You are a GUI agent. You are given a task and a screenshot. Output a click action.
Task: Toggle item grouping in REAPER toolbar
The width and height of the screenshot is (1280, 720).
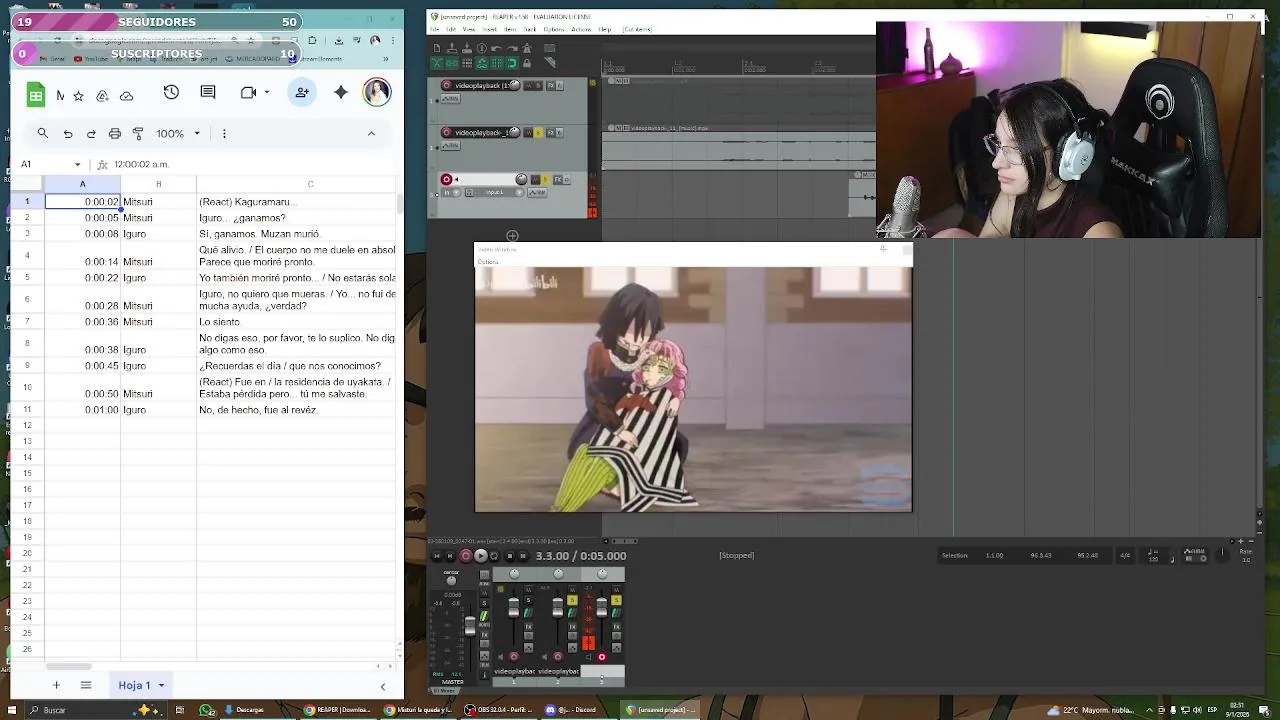point(452,63)
